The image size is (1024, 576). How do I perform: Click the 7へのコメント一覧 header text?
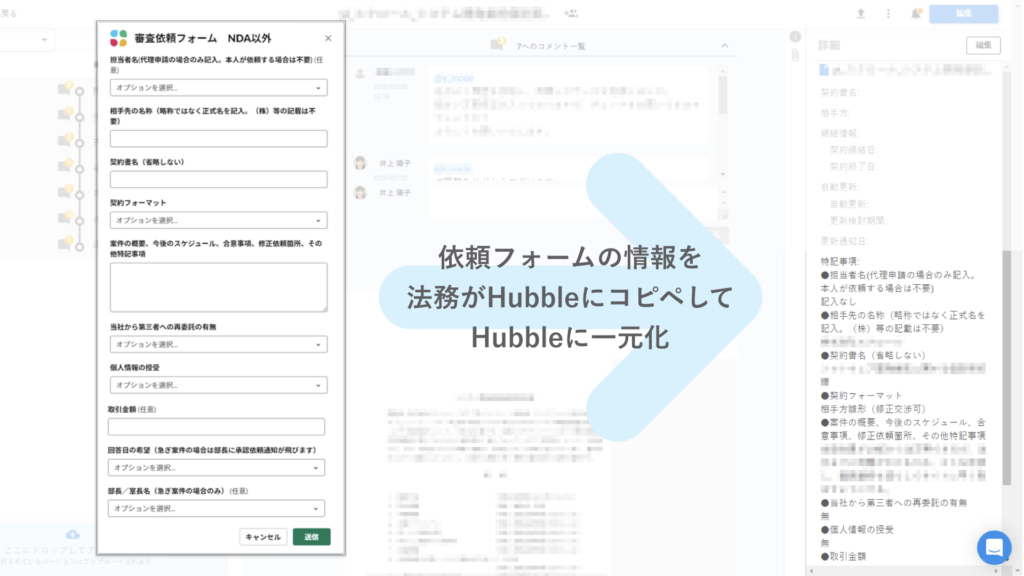(551, 46)
